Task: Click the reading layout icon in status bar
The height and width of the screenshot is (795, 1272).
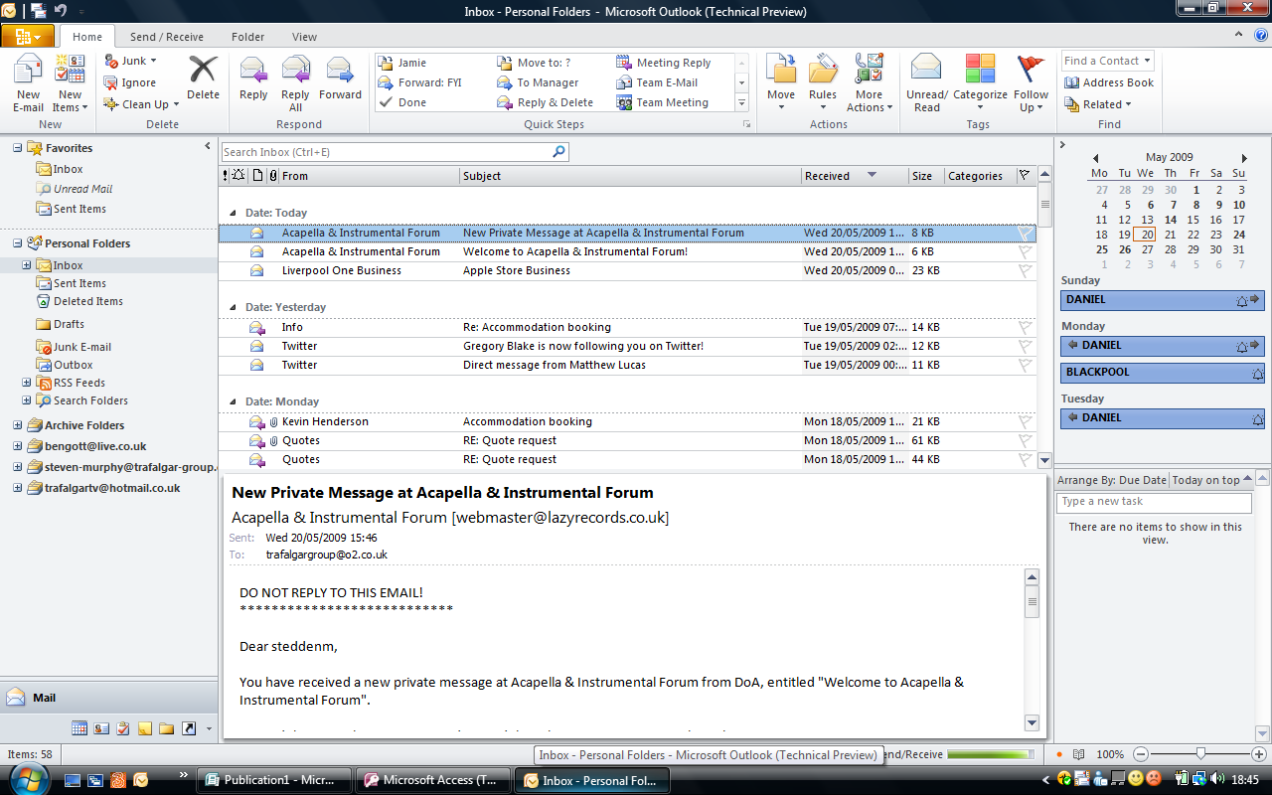Action: (x=1078, y=754)
